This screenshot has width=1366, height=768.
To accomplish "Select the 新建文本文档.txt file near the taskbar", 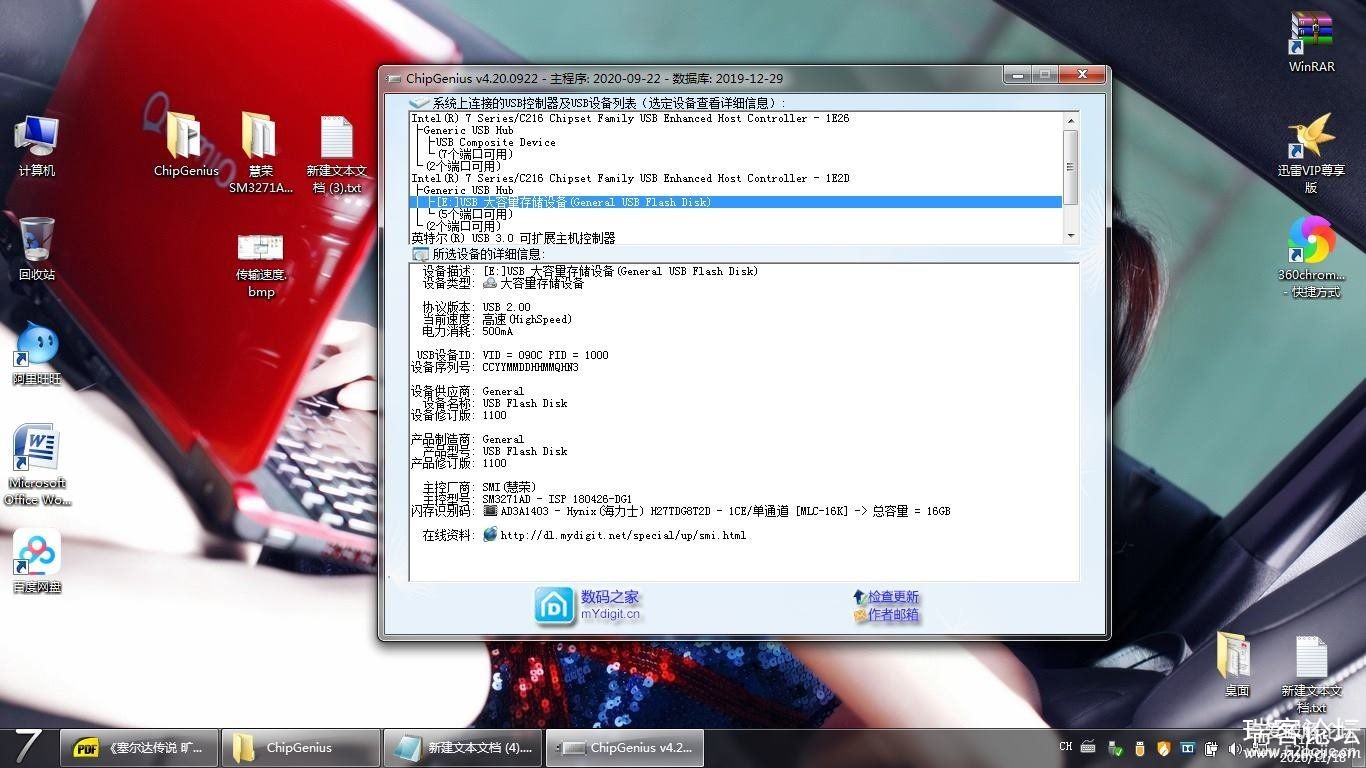I will click(x=1311, y=673).
